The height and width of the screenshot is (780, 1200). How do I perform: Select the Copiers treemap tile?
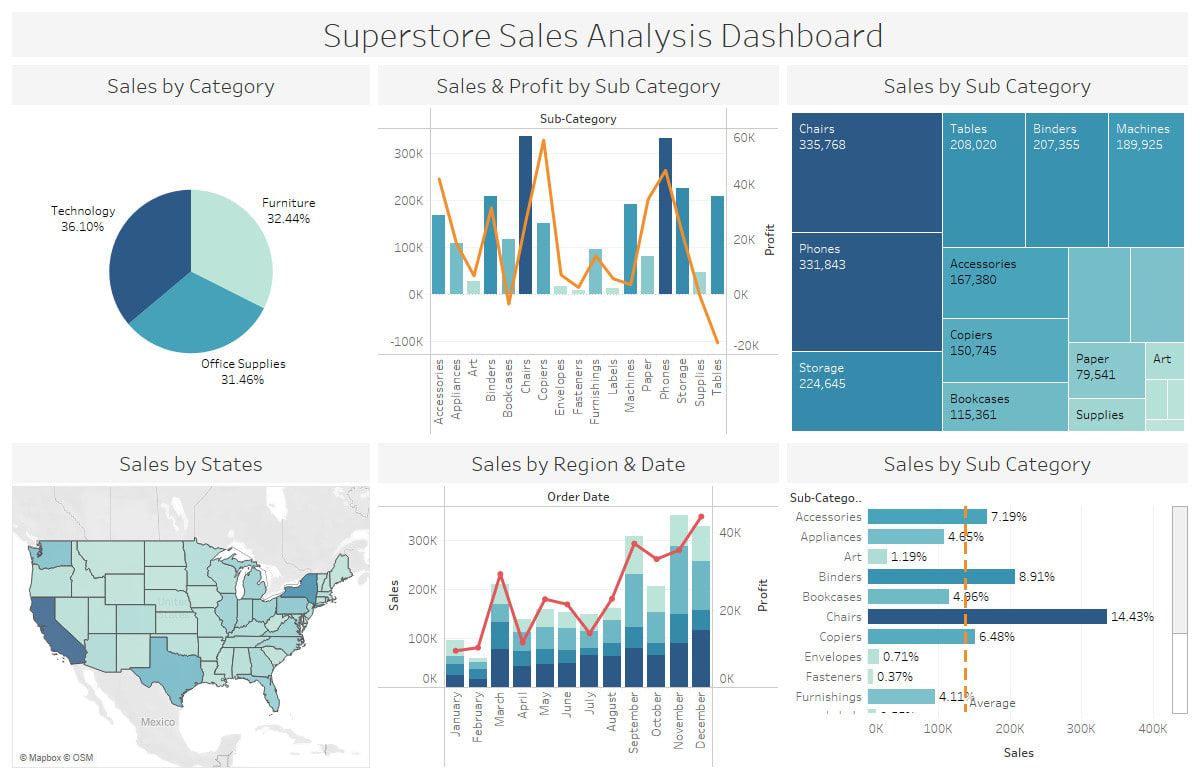tap(1005, 350)
